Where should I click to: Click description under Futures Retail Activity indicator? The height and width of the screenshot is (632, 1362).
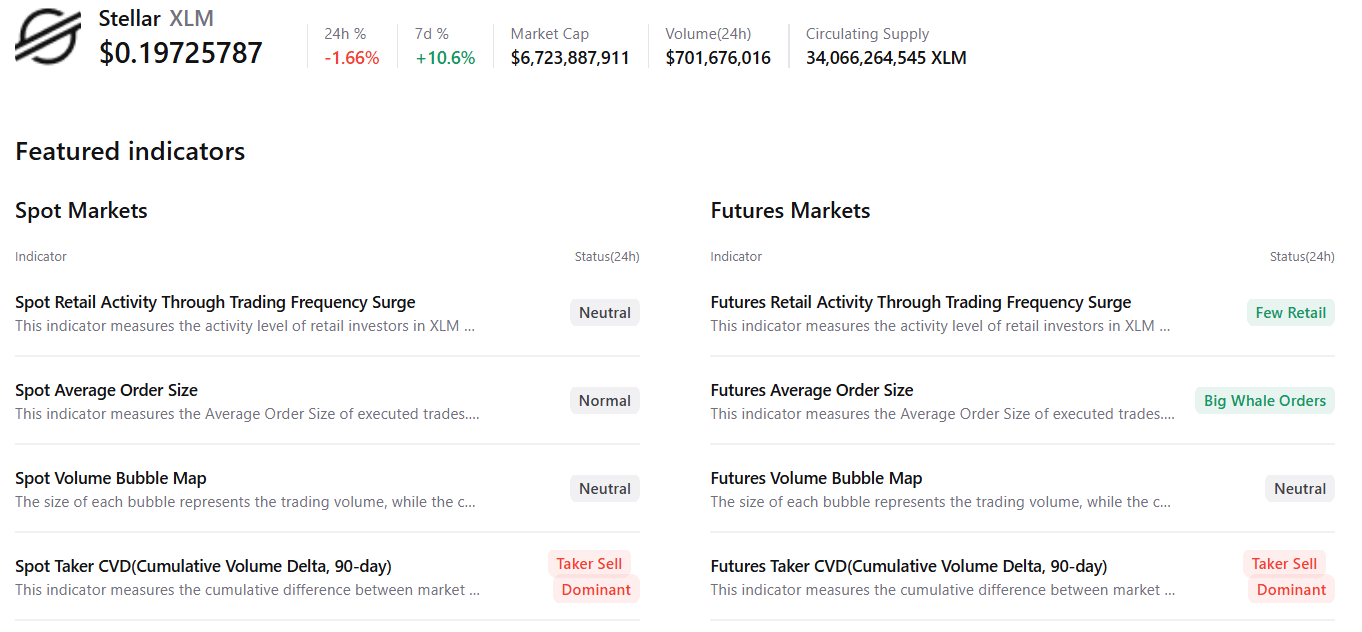pyautogui.click(x=941, y=326)
